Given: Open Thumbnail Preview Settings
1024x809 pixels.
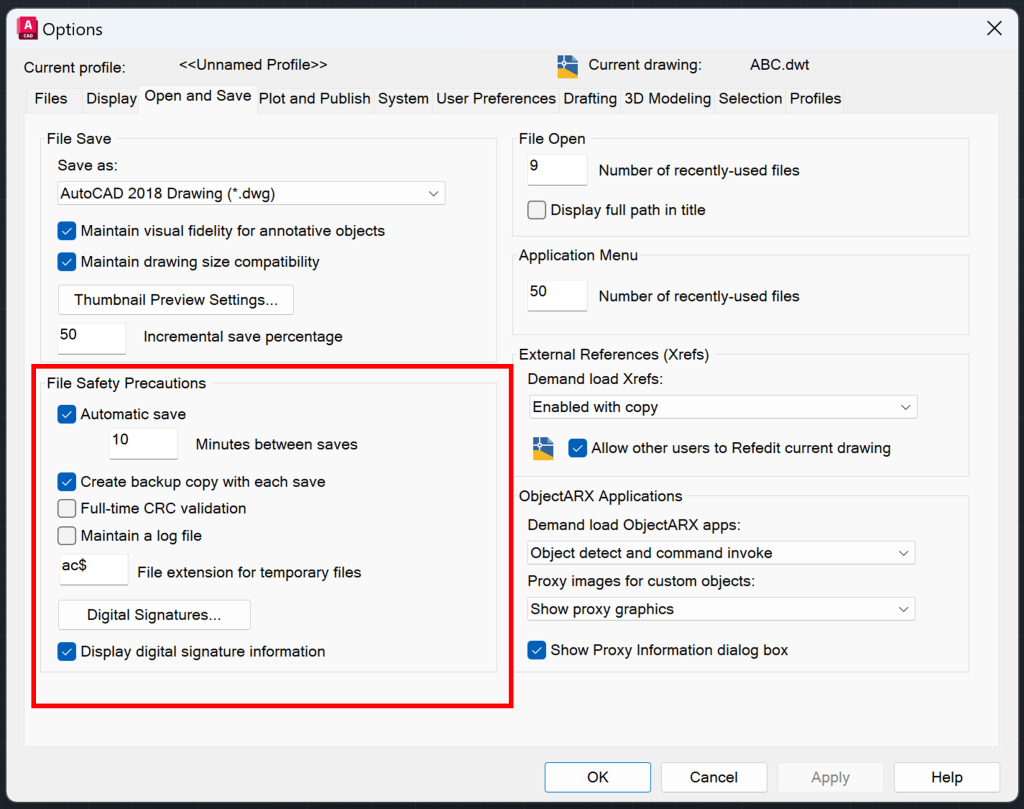Looking at the screenshot, I should click(175, 299).
